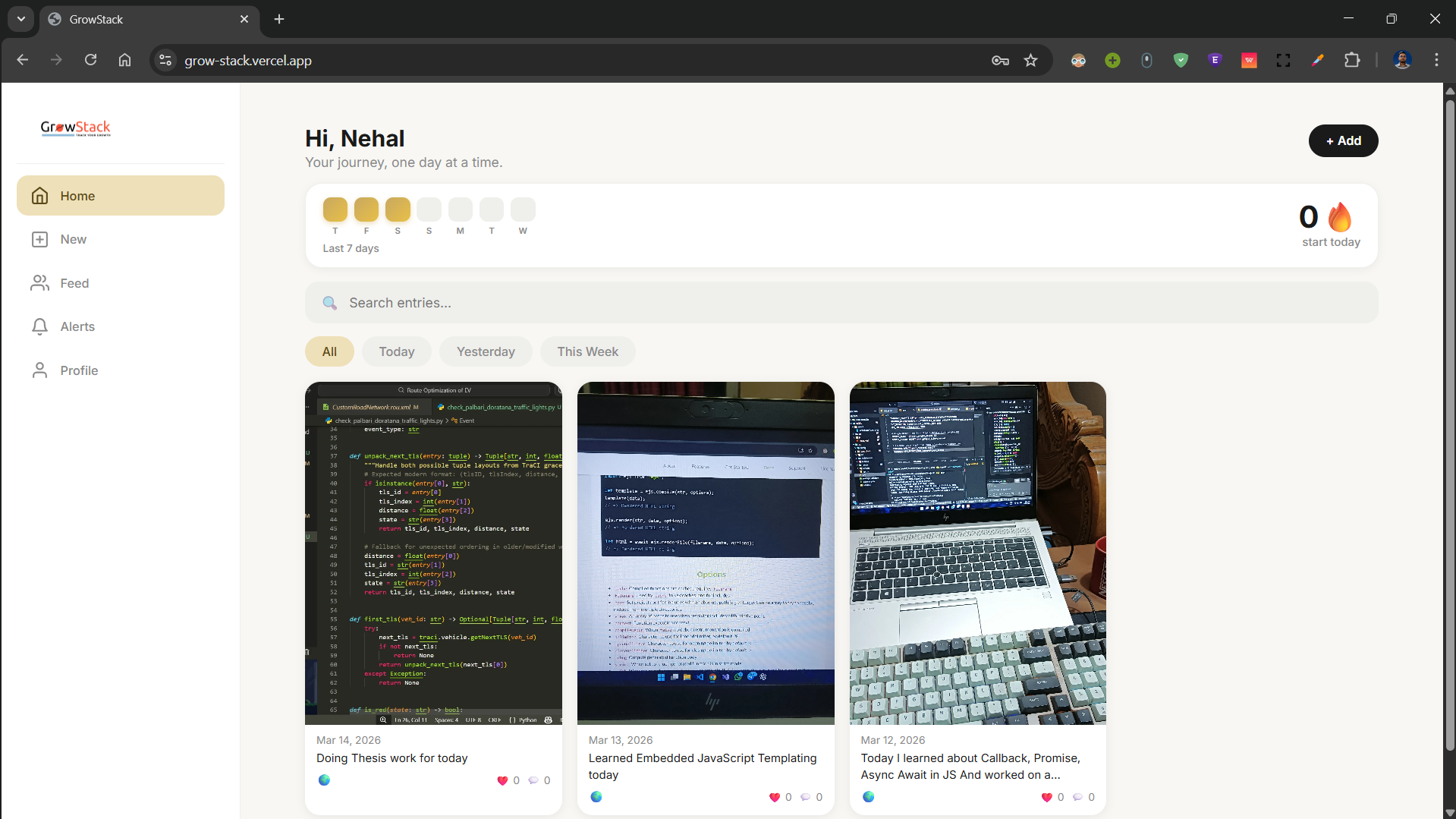This screenshot has width=1456, height=819.
Task: Open comments on the JavaScript Templating entry
Action: (806, 797)
